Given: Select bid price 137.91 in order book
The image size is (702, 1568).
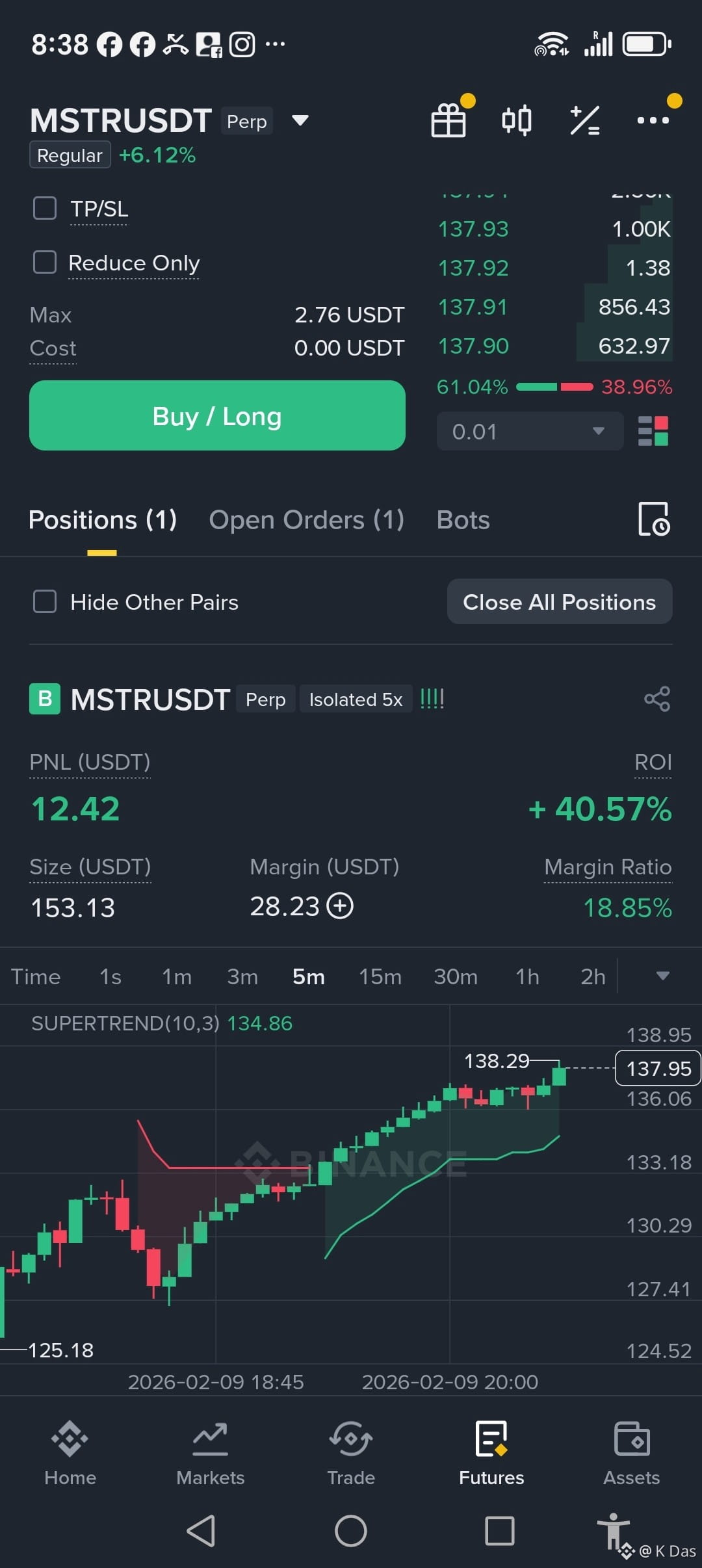Looking at the screenshot, I should (x=473, y=307).
